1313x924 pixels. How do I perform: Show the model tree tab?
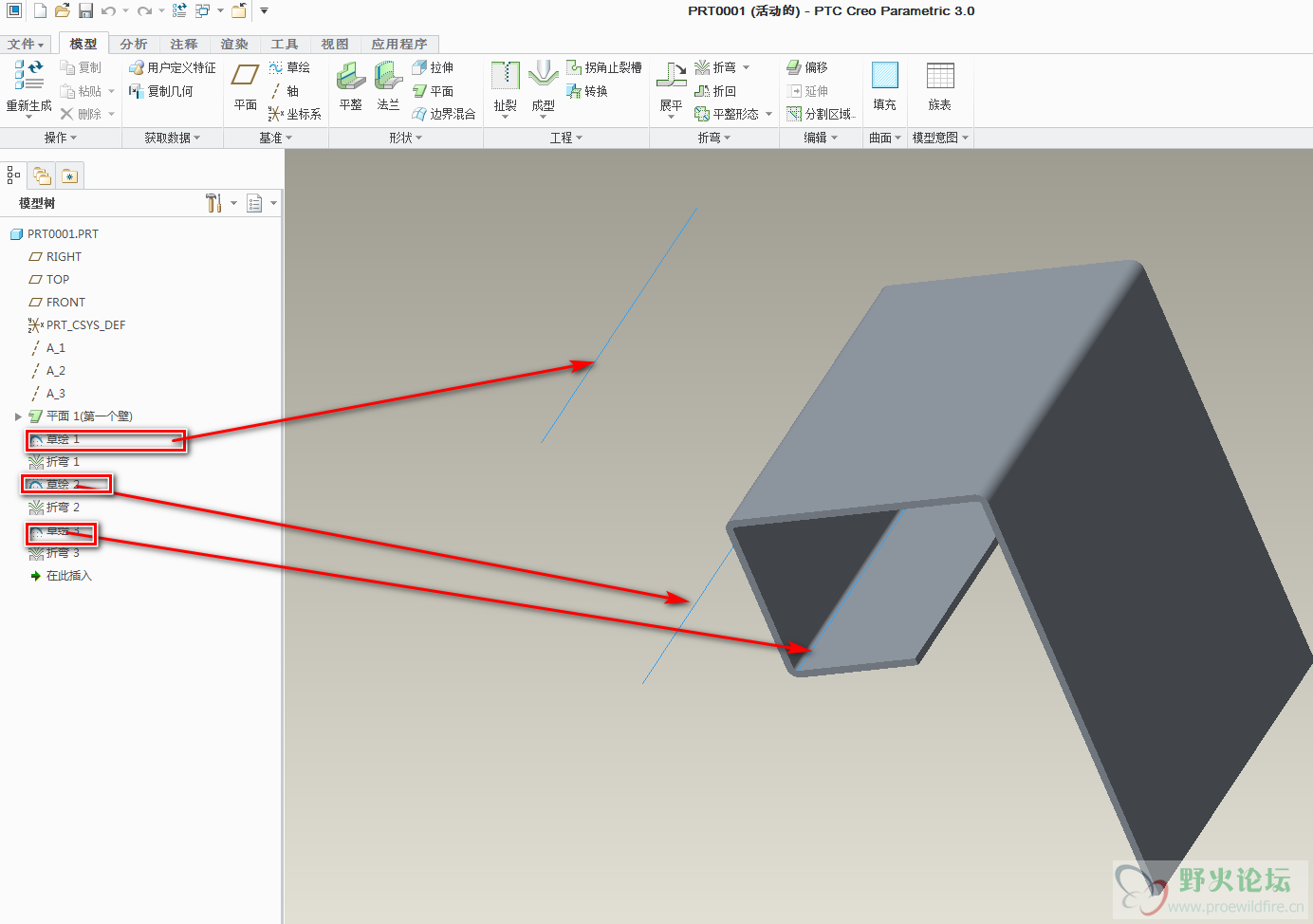click(13, 176)
